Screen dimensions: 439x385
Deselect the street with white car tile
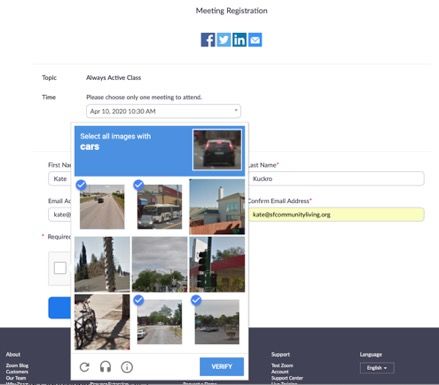coord(159,322)
